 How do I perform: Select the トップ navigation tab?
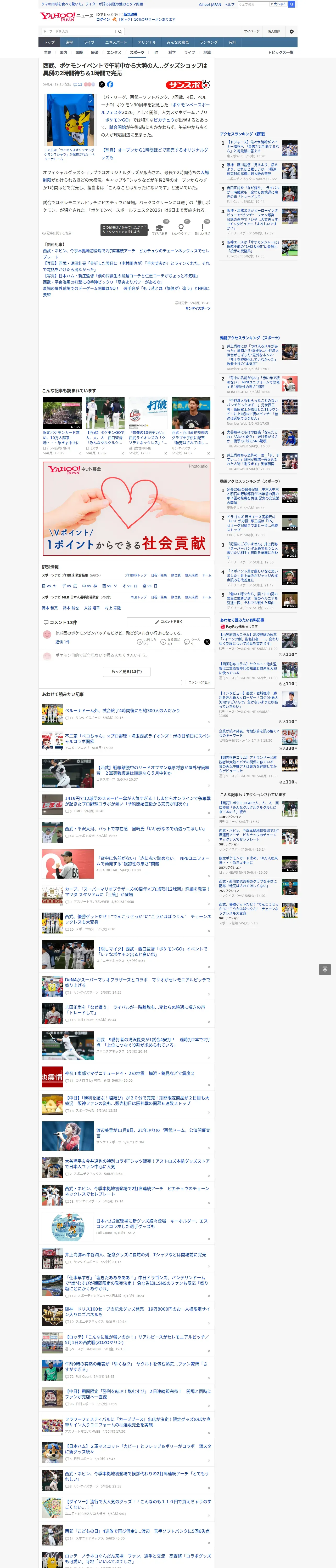pos(49,43)
